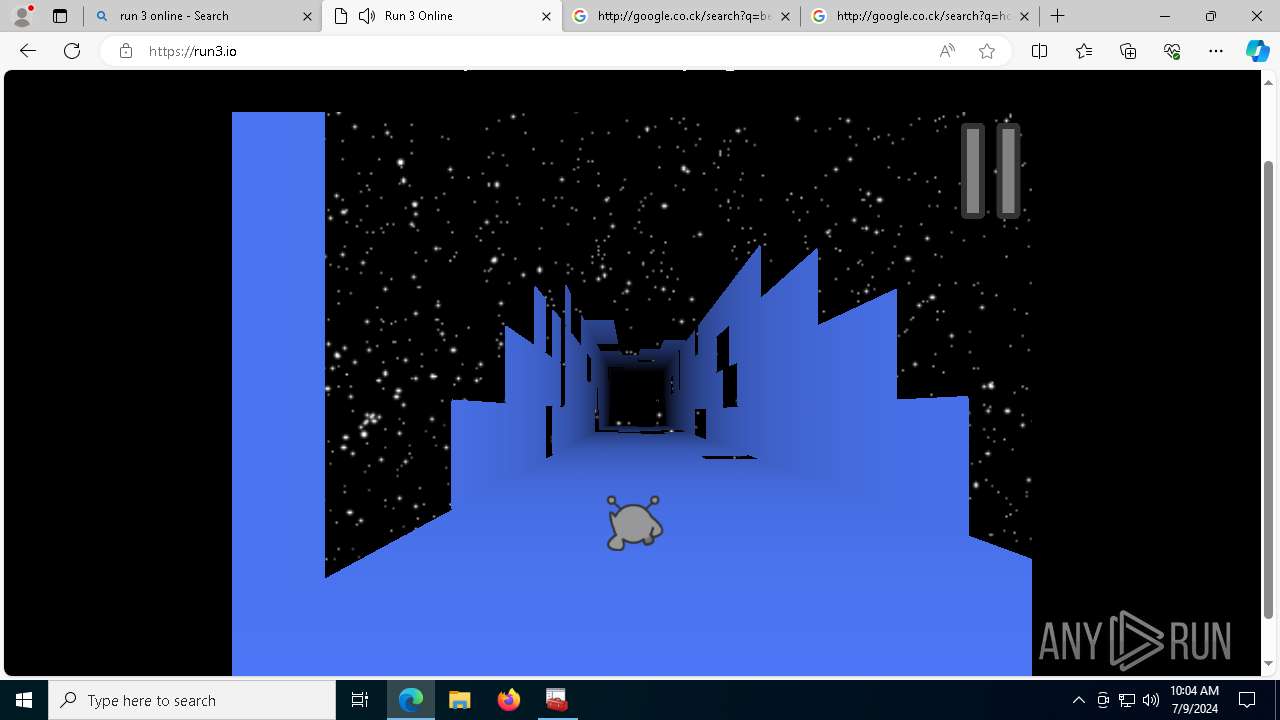Open Settings and more menu
This screenshot has width=1280, height=720.
click(x=1216, y=51)
